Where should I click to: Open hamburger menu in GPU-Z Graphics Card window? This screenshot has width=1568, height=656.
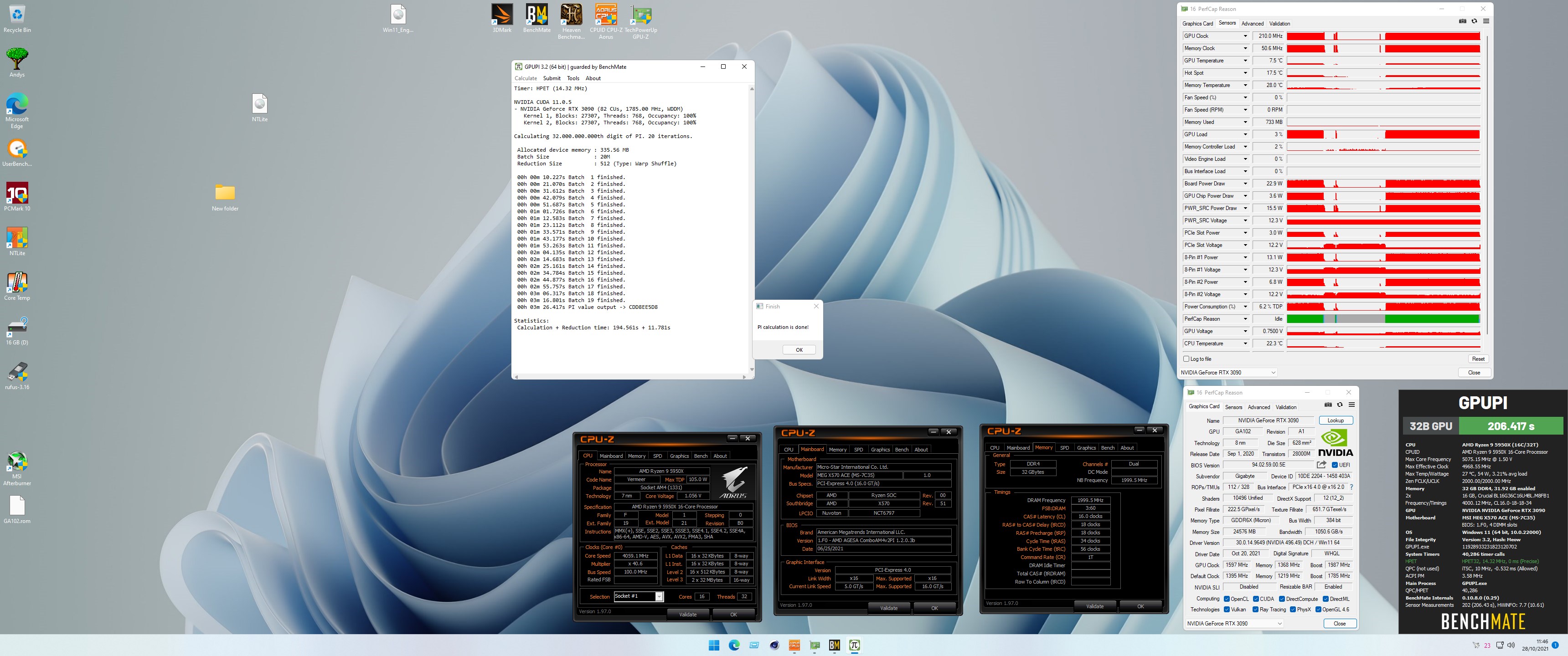(1351, 405)
